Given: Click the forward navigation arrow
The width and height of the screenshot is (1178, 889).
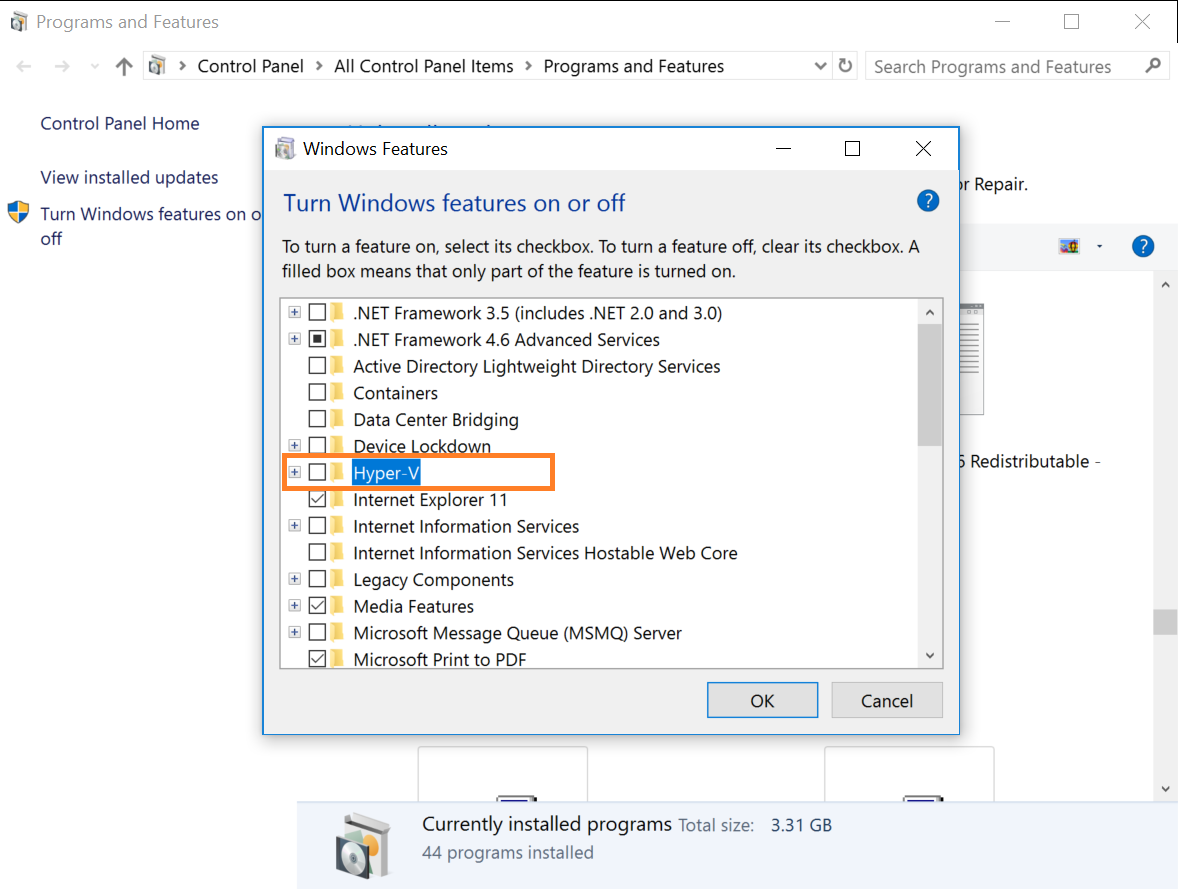Looking at the screenshot, I should click(x=62, y=67).
